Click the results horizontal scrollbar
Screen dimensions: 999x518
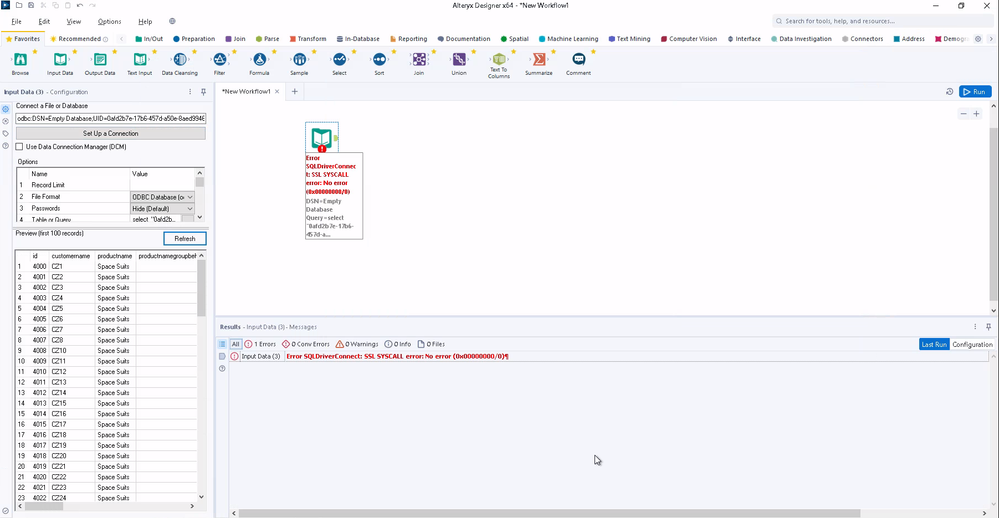[x=550, y=513]
